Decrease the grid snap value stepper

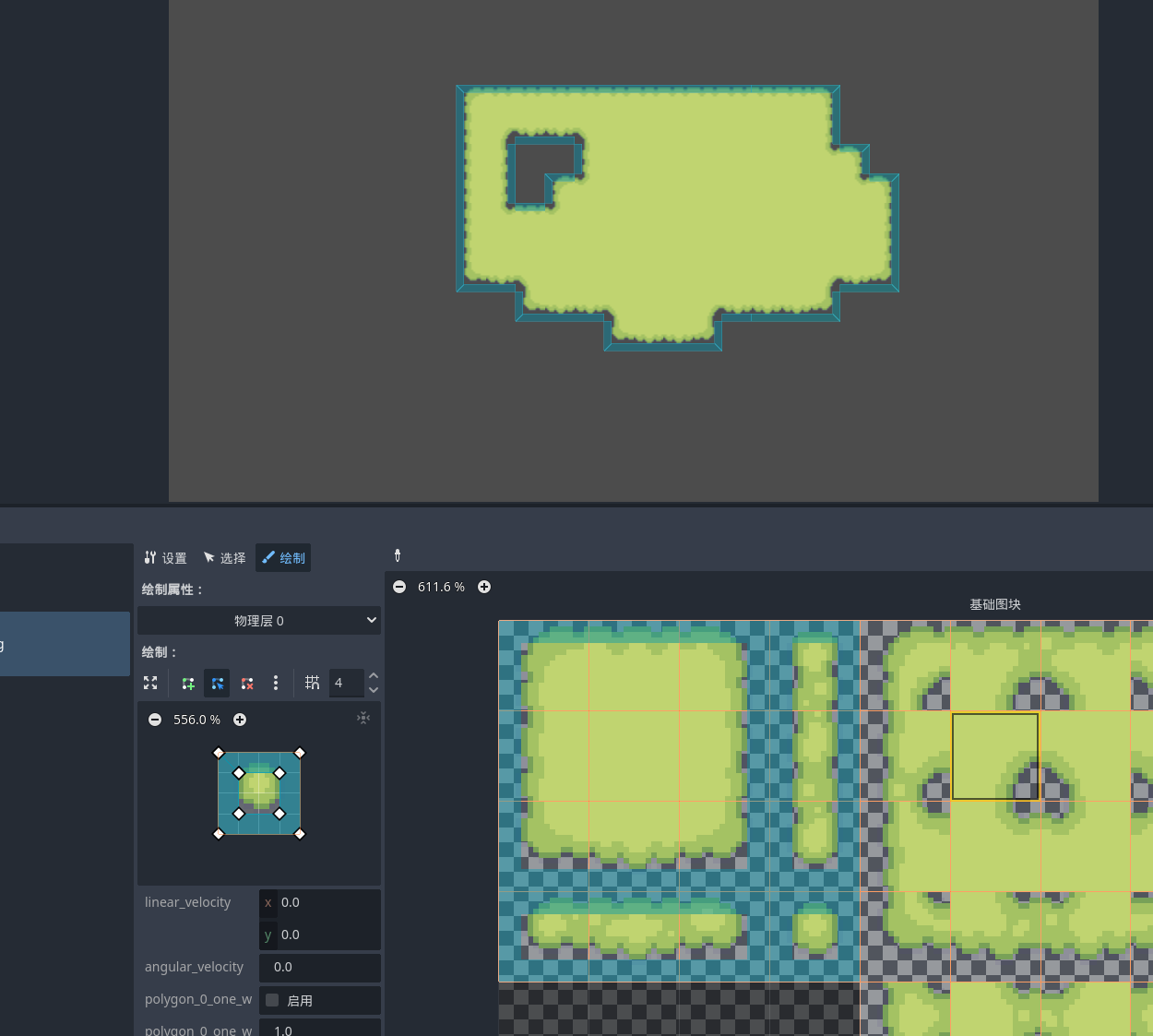coord(374,690)
